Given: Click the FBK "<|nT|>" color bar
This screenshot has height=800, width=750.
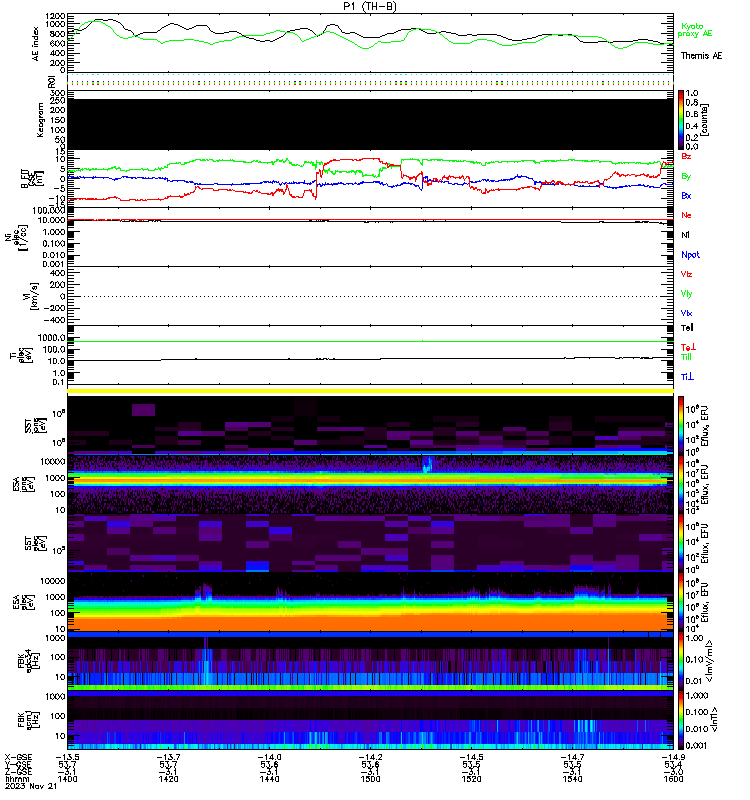Looking at the screenshot, I should [681, 720].
